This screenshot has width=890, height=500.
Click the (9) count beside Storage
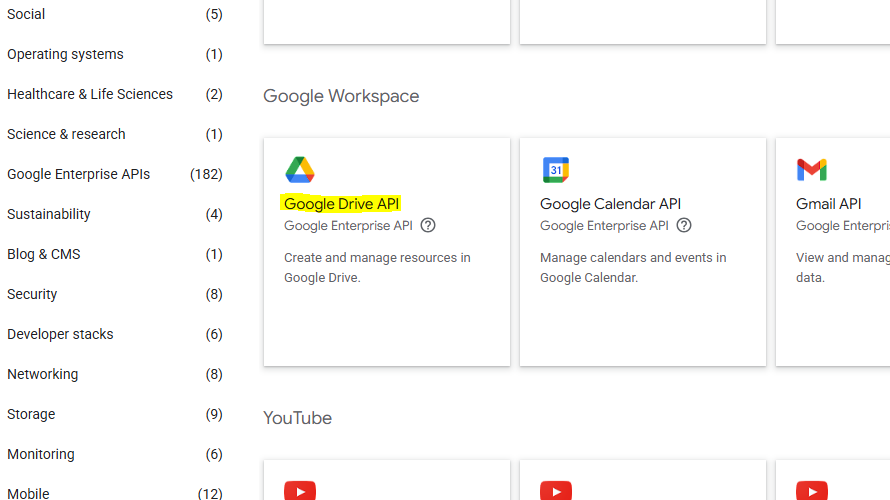coord(214,414)
